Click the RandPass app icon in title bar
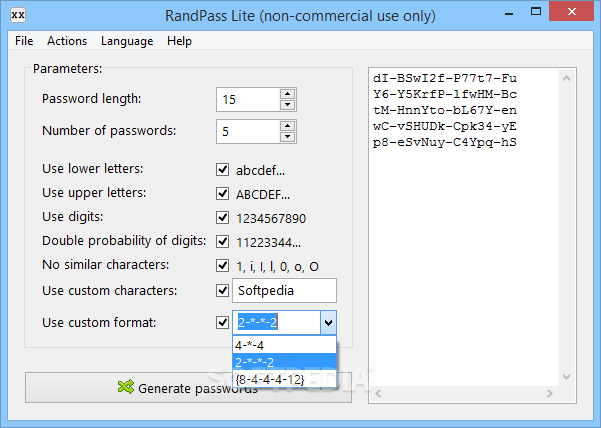Screen dimensions: 601x428 point(18,15)
